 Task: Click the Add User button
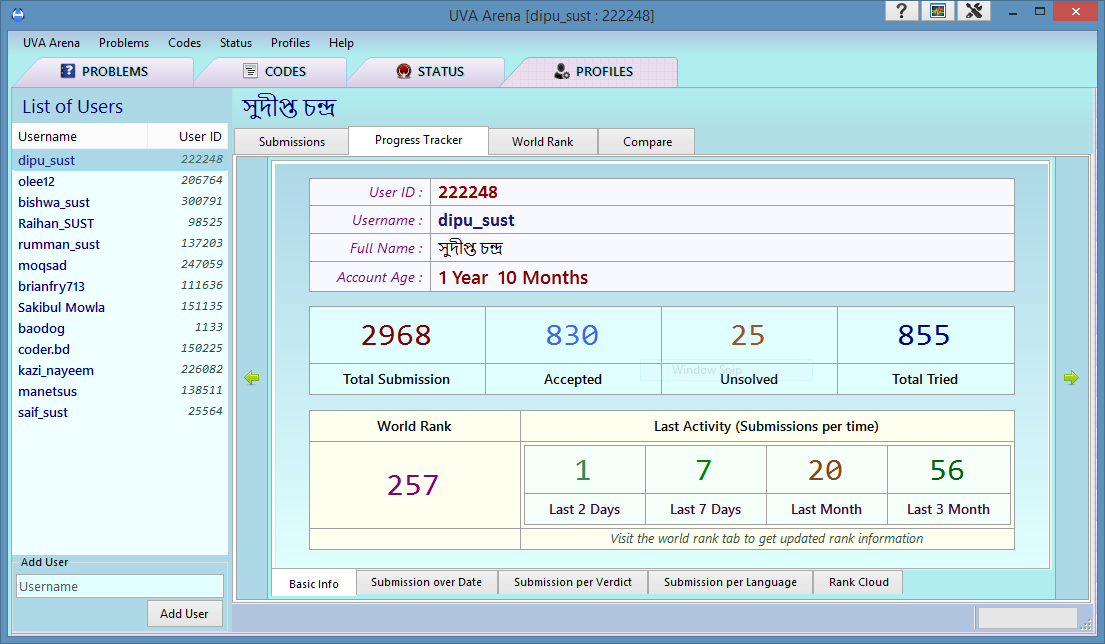click(185, 614)
